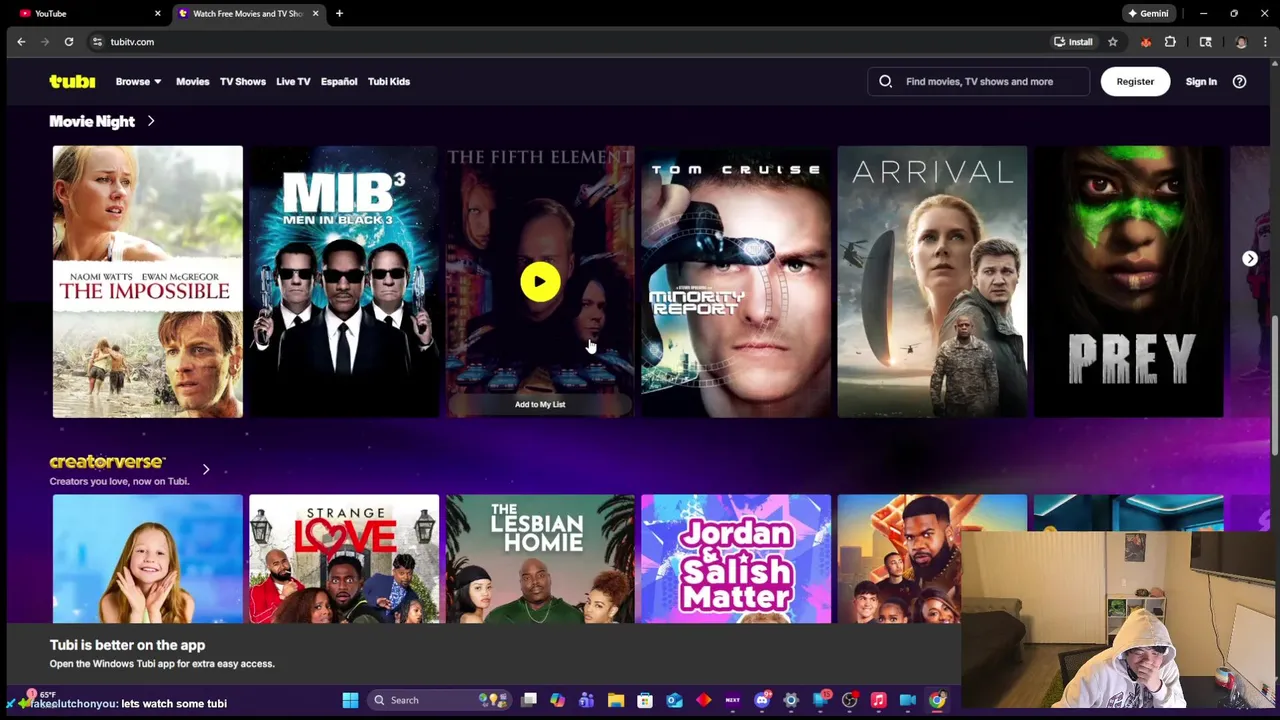Open Microsoft Store from the taskbar
The image size is (1280, 720).
tap(645, 700)
